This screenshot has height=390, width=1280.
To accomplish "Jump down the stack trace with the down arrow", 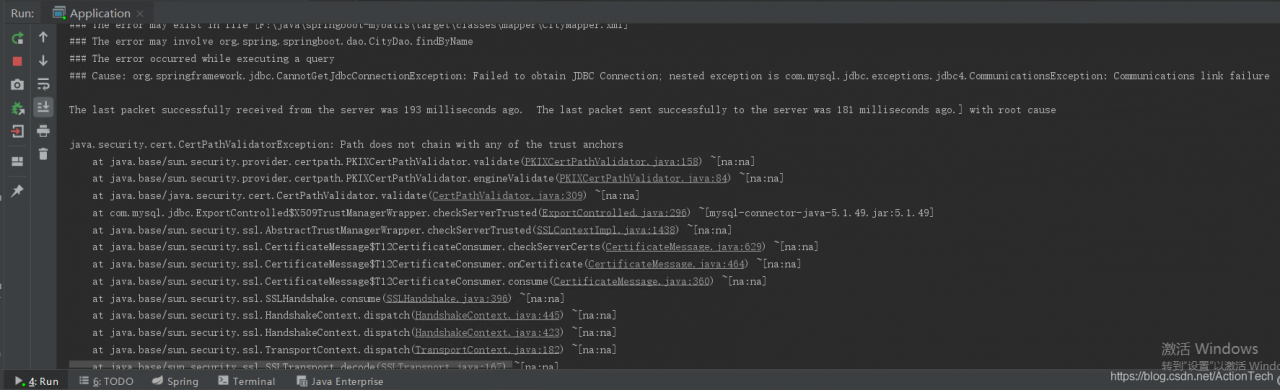I will coord(43,61).
